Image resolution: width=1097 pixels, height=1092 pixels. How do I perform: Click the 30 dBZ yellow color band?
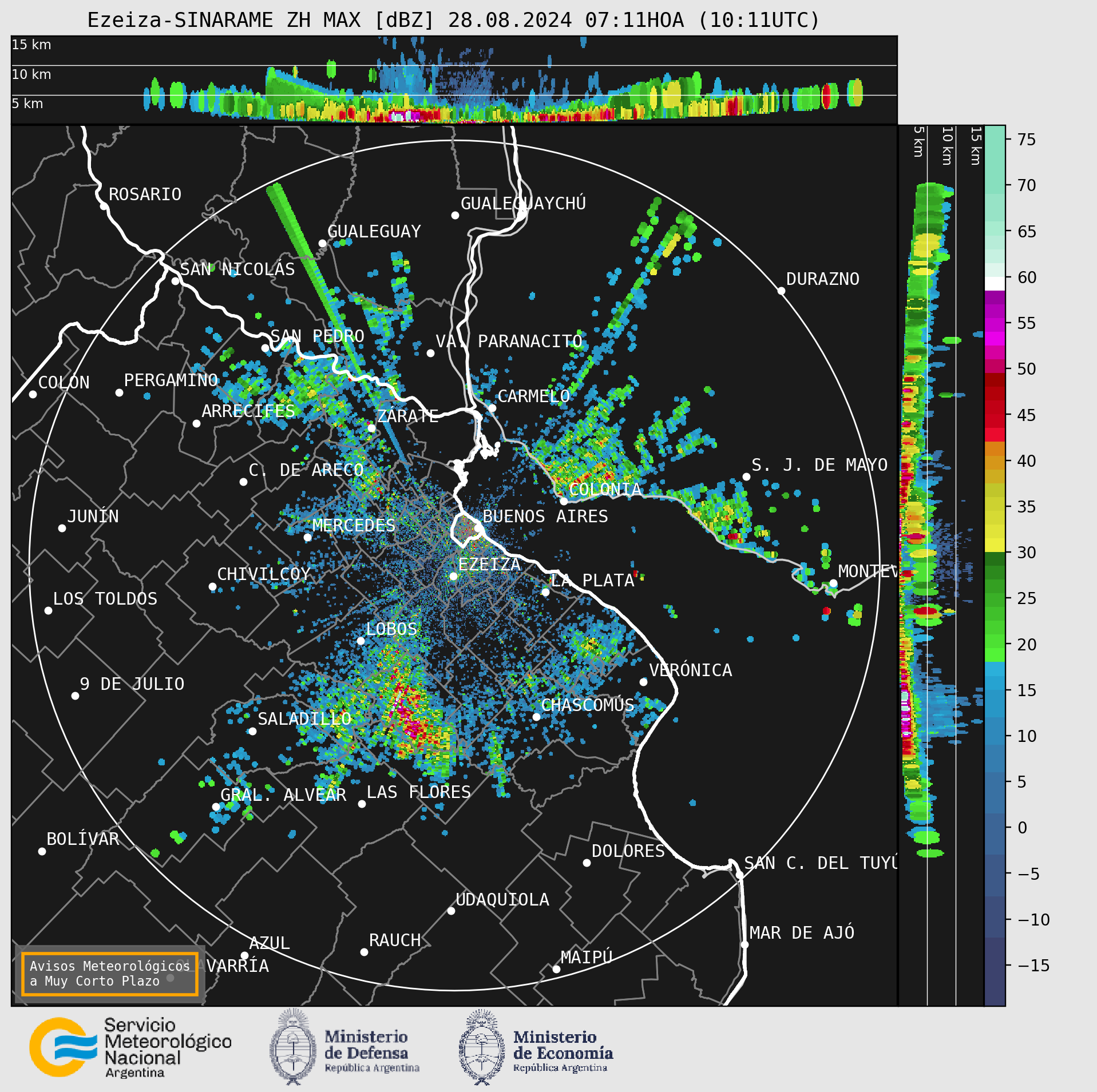click(x=995, y=545)
